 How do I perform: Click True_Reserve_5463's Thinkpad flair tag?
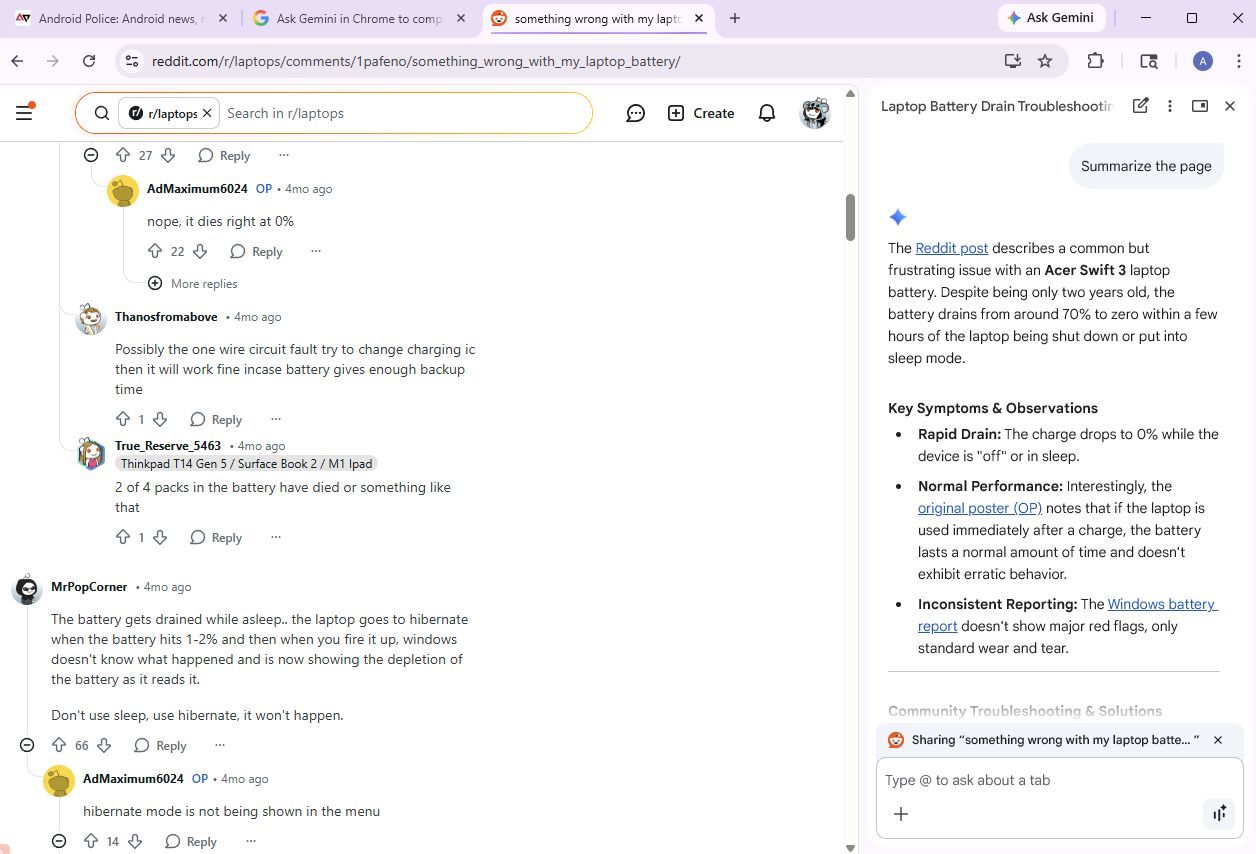246,464
